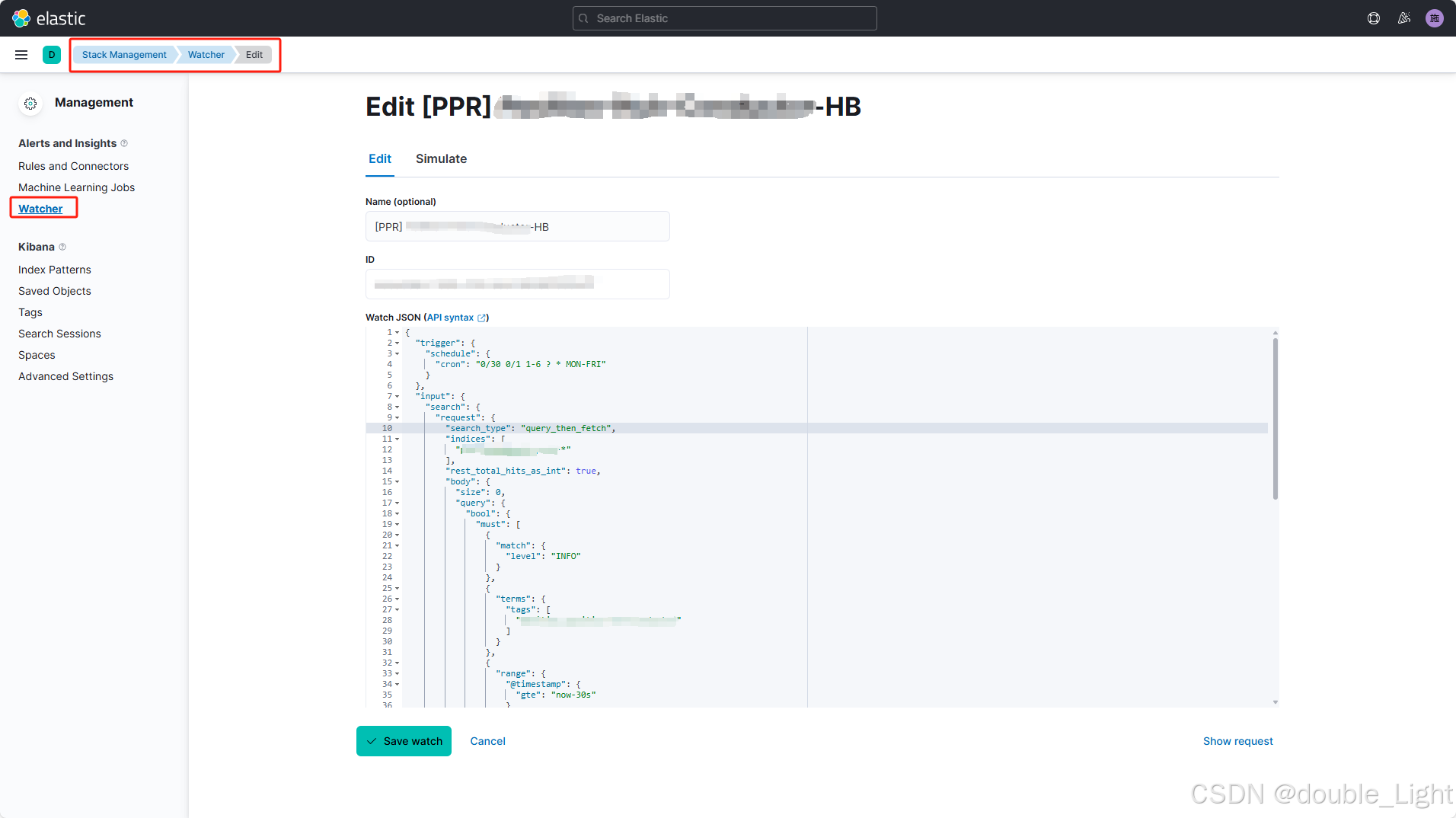Click the Alerts and Insights info icon
The image size is (1456, 818).
click(x=124, y=143)
